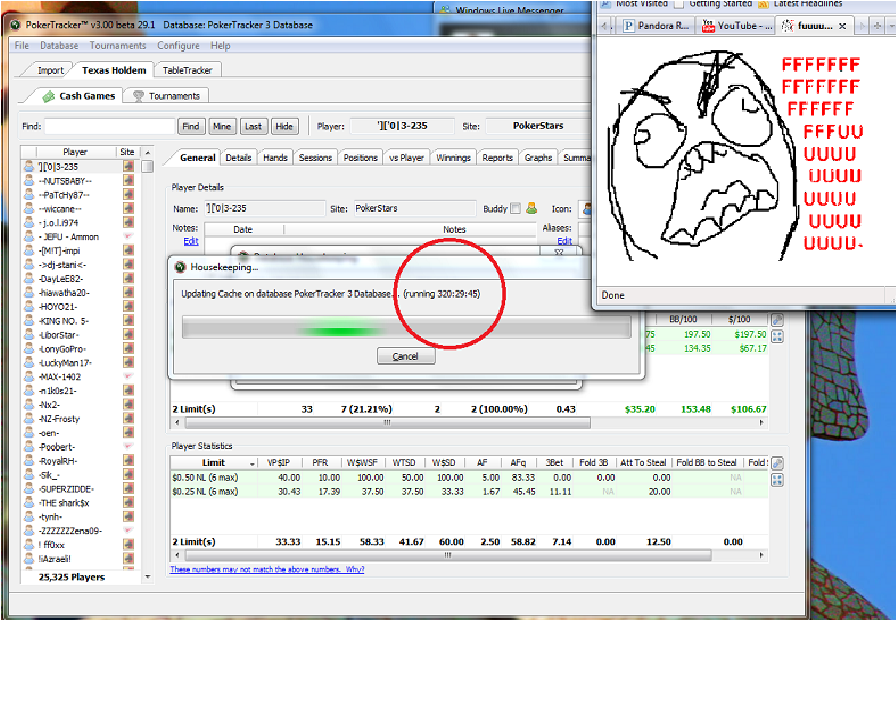Click PokerStars site icon for -HOYO21-
The image size is (896, 717).
pos(128,306)
